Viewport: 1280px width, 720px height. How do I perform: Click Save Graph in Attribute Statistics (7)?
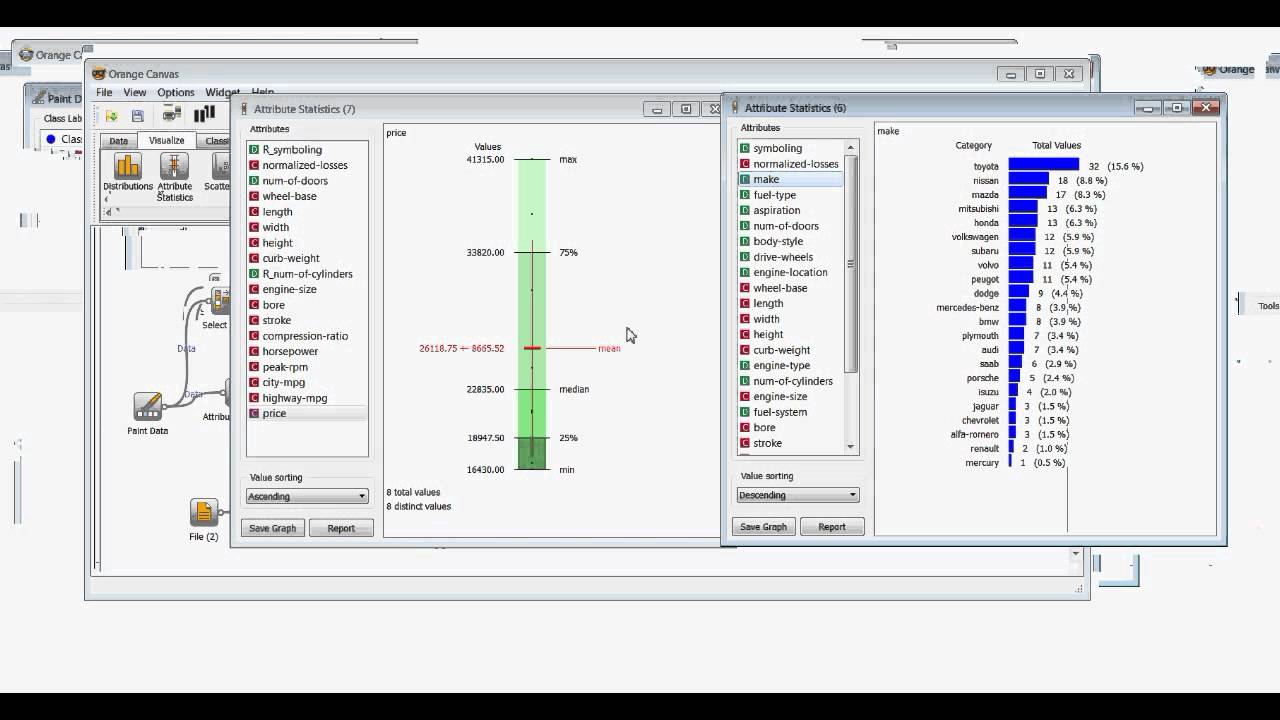click(x=272, y=528)
